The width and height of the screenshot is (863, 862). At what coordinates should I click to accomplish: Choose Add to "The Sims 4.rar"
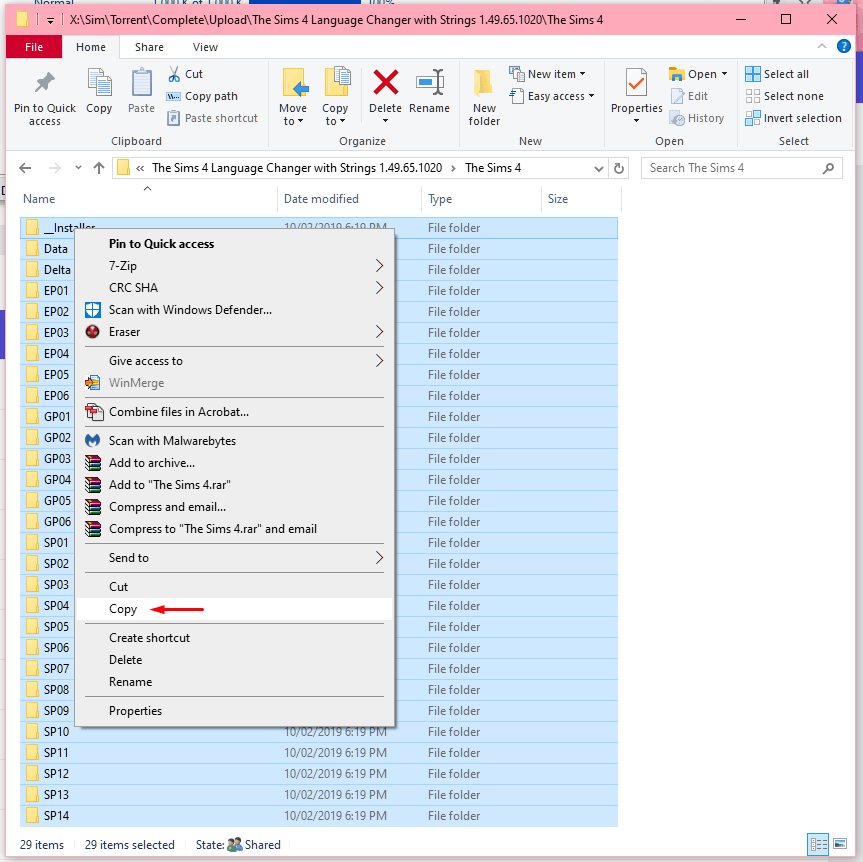point(234,485)
